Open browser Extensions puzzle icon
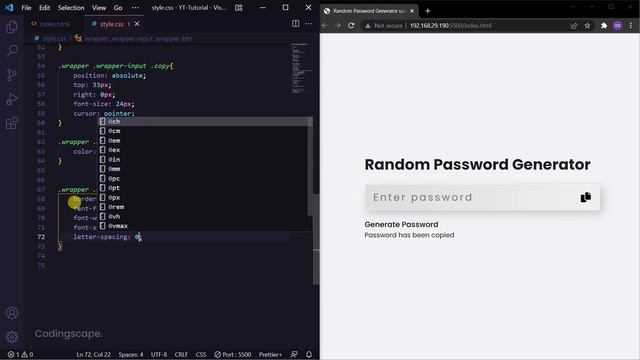 point(604,25)
